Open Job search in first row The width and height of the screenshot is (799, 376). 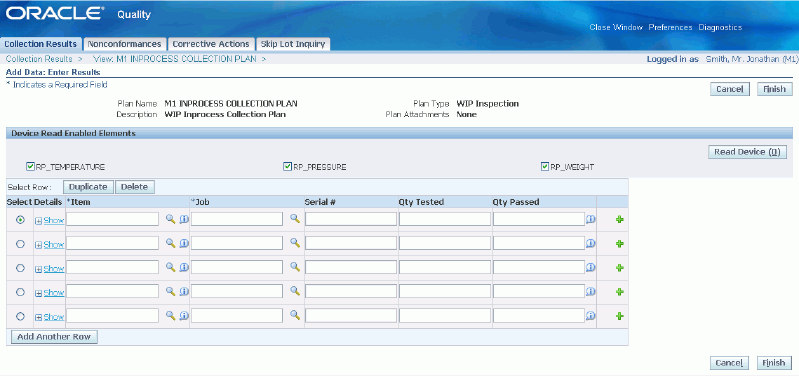coord(295,219)
